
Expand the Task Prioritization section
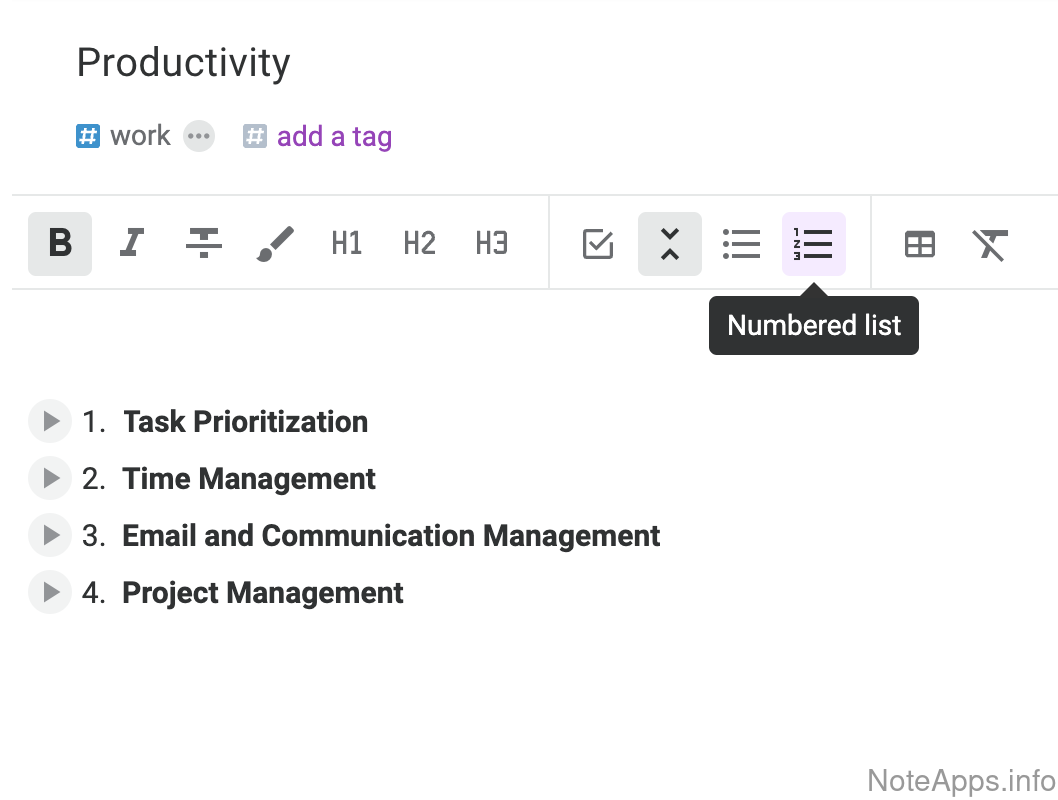point(50,421)
